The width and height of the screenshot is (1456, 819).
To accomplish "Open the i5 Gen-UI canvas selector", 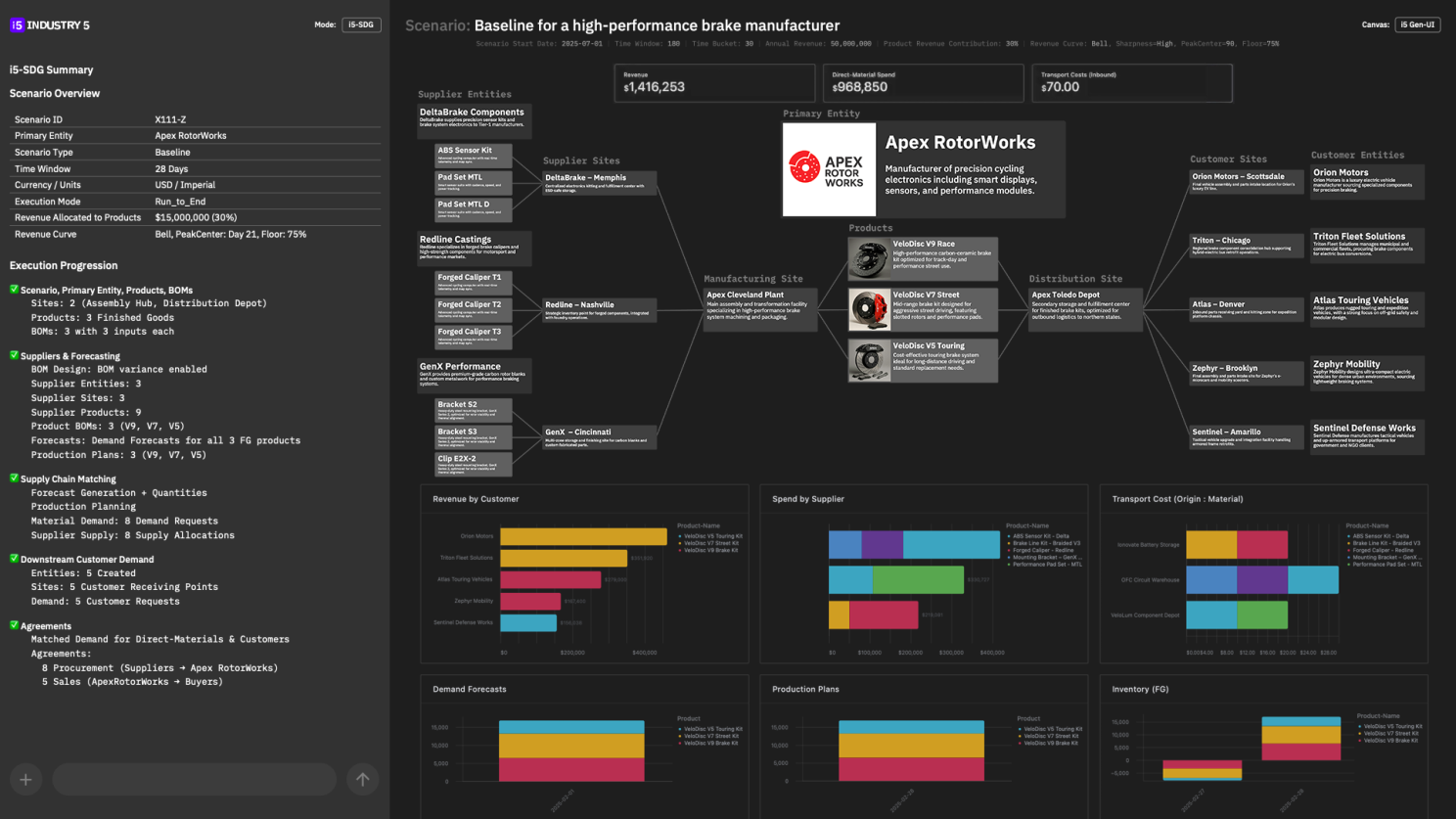I will pyautogui.click(x=1416, y=24).
